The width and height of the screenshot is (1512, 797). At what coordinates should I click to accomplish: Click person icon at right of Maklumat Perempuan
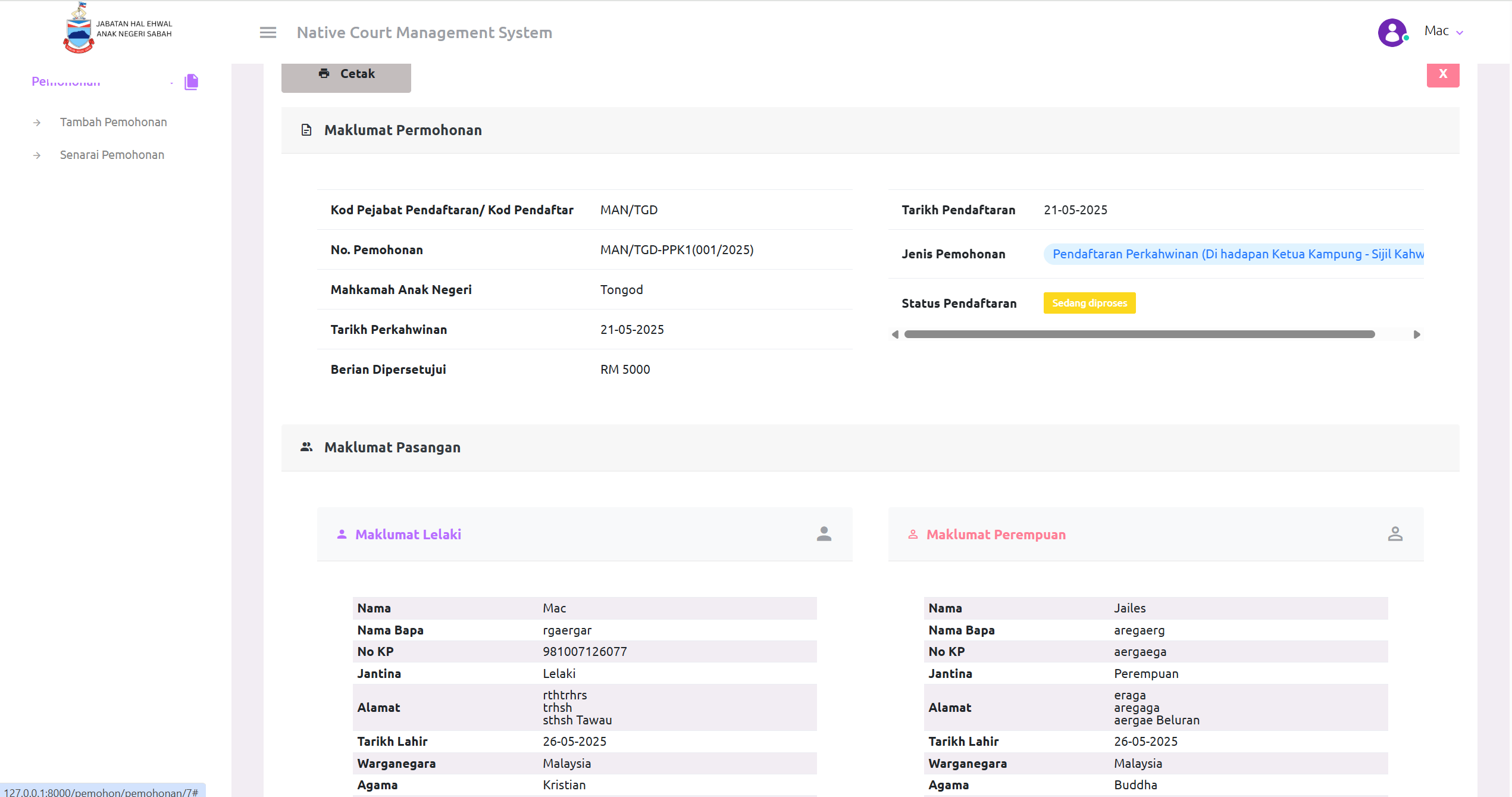pos(1395,534)
